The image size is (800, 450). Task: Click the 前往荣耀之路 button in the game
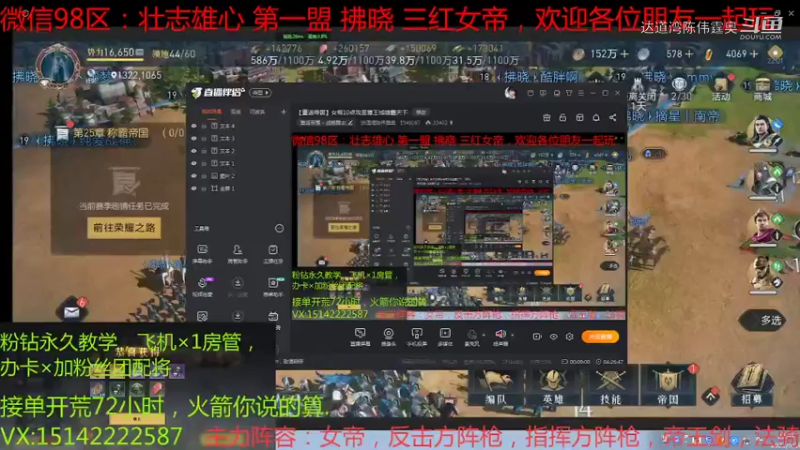[x=124, y=228]
